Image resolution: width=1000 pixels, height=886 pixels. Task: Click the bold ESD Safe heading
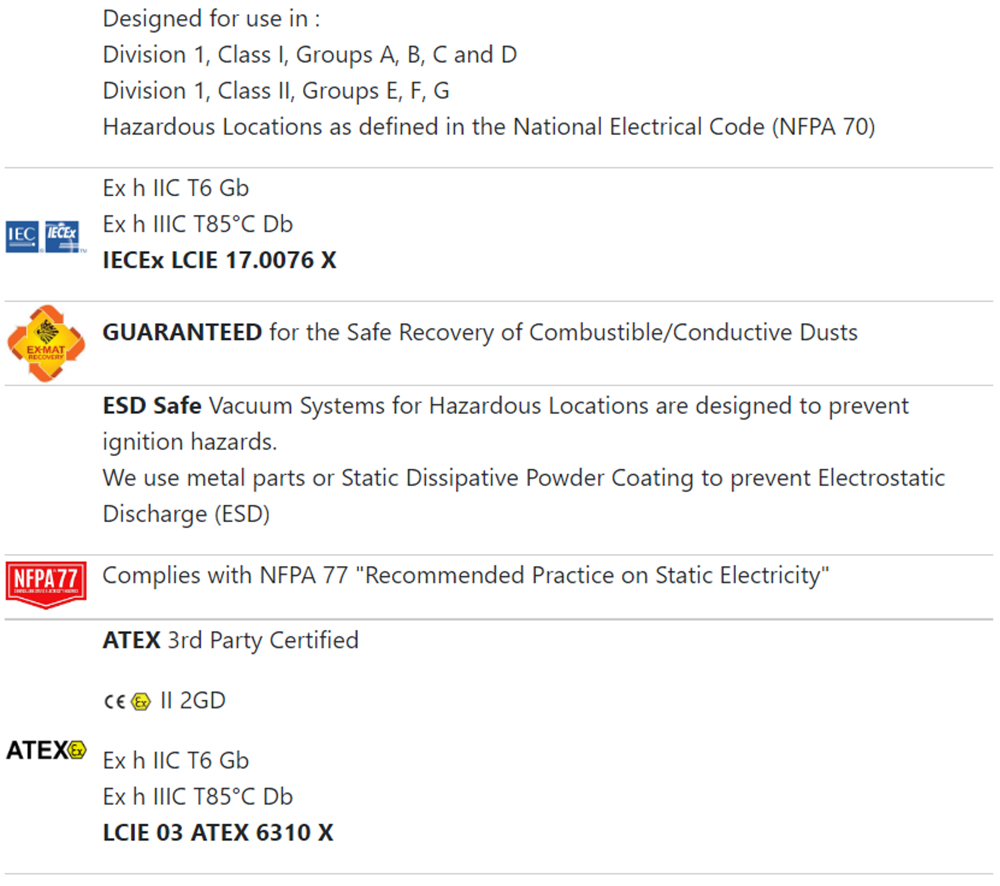pyautogui.click(x=152, y=406)
